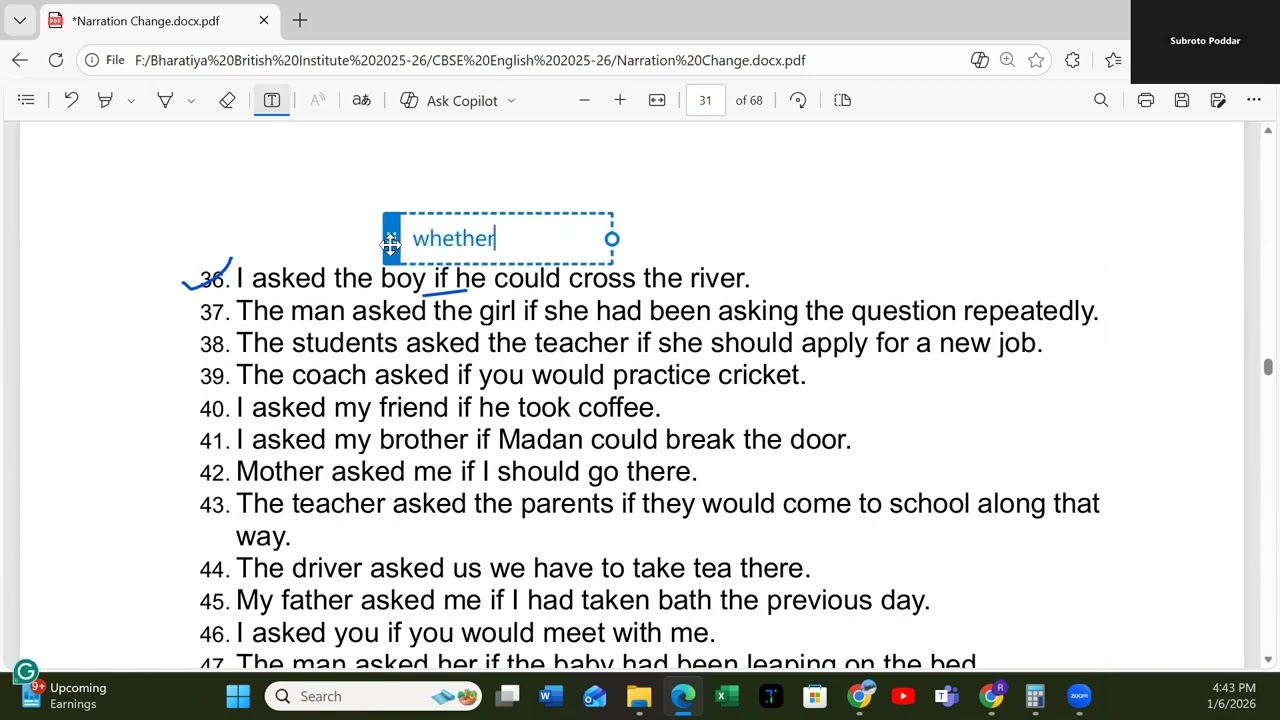Open Calculator from the taskbar

coord(1035,696)
